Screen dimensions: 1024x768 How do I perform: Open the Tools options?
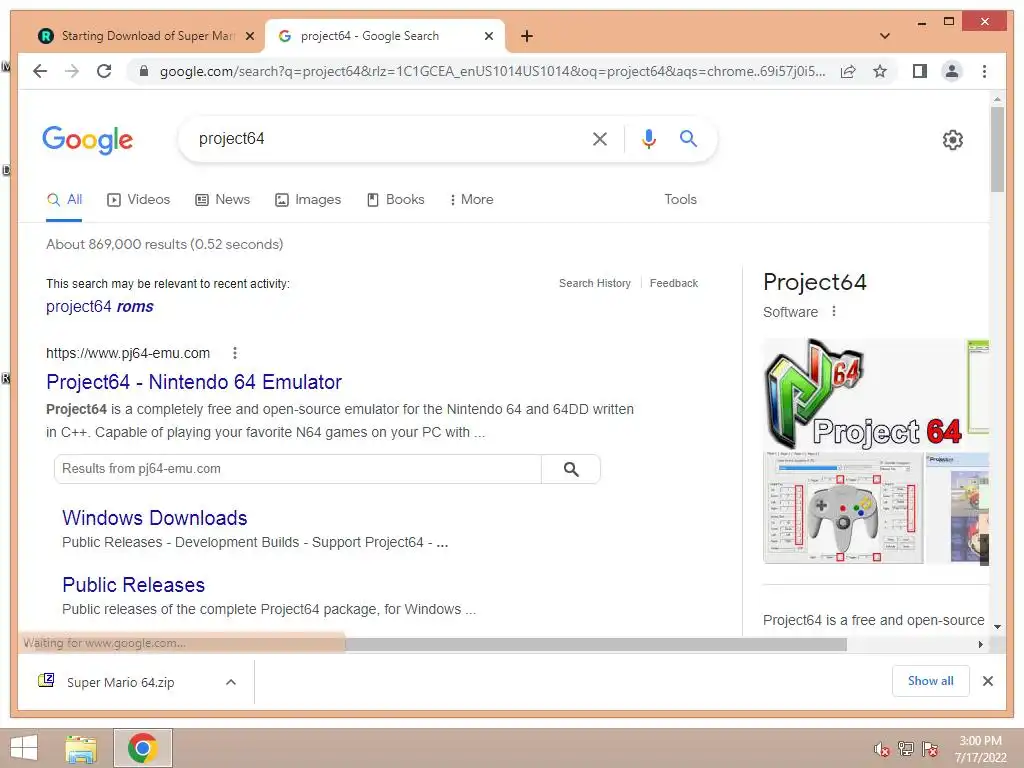[680, 199]
